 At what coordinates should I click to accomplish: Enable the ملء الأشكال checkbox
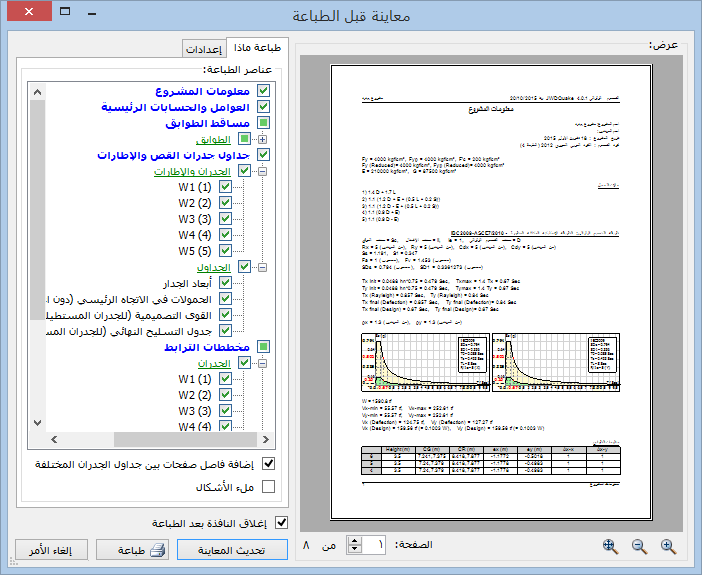click(x=267, y=487)
